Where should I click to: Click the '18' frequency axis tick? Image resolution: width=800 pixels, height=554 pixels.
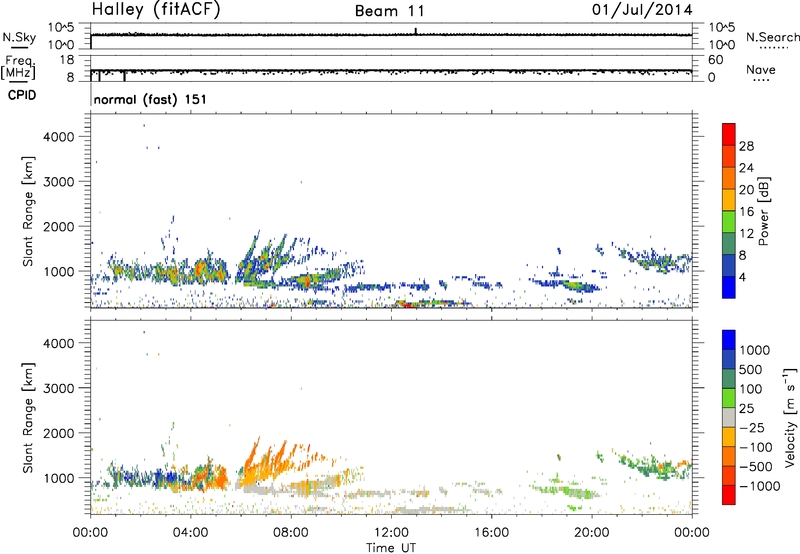tap(68, 60)
